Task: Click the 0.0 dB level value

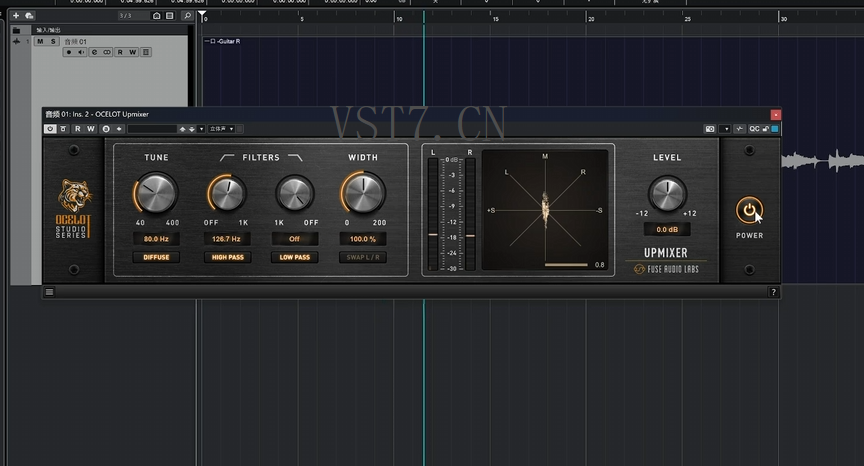Action: pyautogui.click(x=667, y=229)
